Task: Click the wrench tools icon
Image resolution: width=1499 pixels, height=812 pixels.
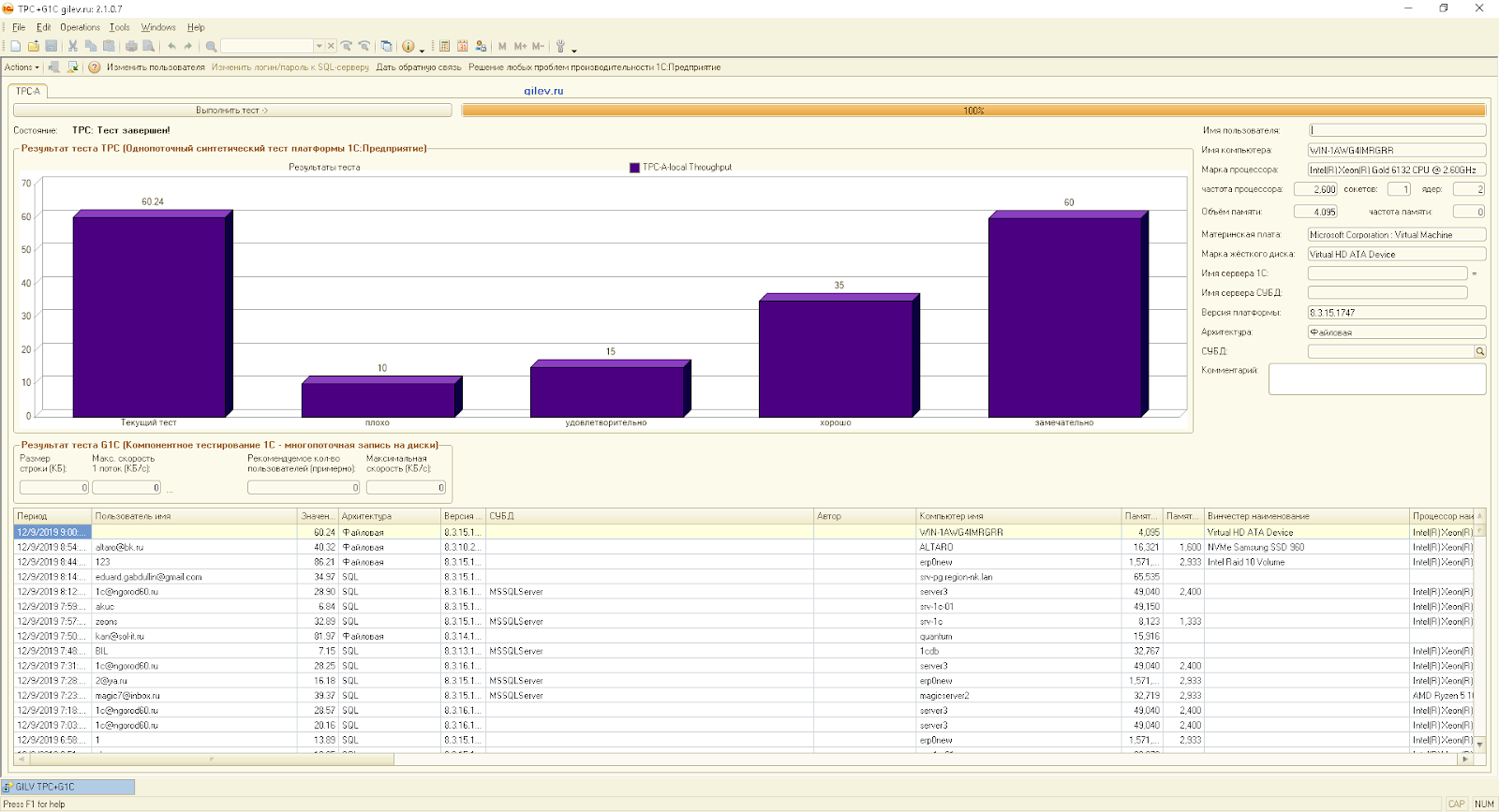Action: coord(560,46)
